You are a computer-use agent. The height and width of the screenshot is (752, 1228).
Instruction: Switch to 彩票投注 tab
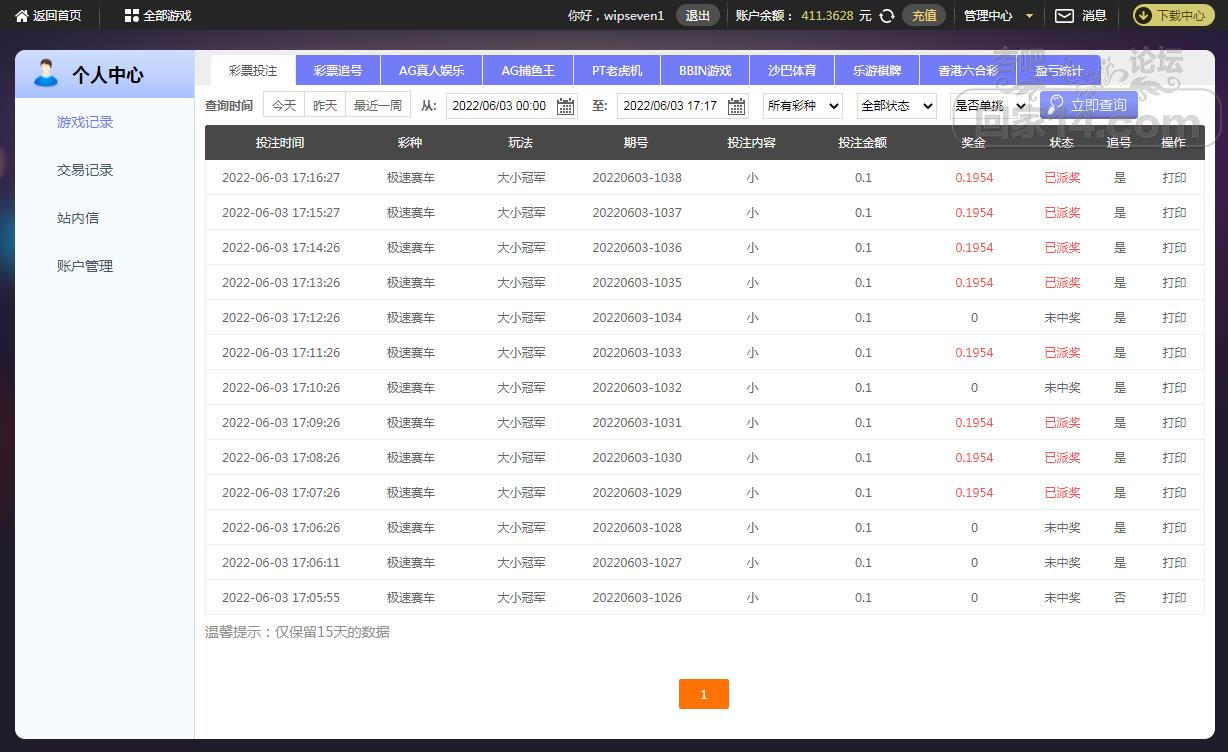pyautogui.click(x=253, y=71)
